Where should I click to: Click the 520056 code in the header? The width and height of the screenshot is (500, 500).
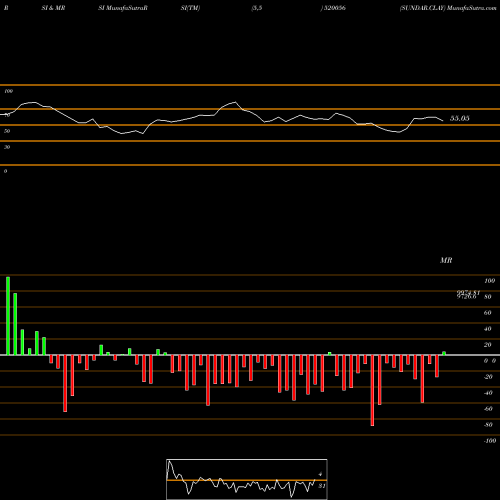tap(334, 8)
